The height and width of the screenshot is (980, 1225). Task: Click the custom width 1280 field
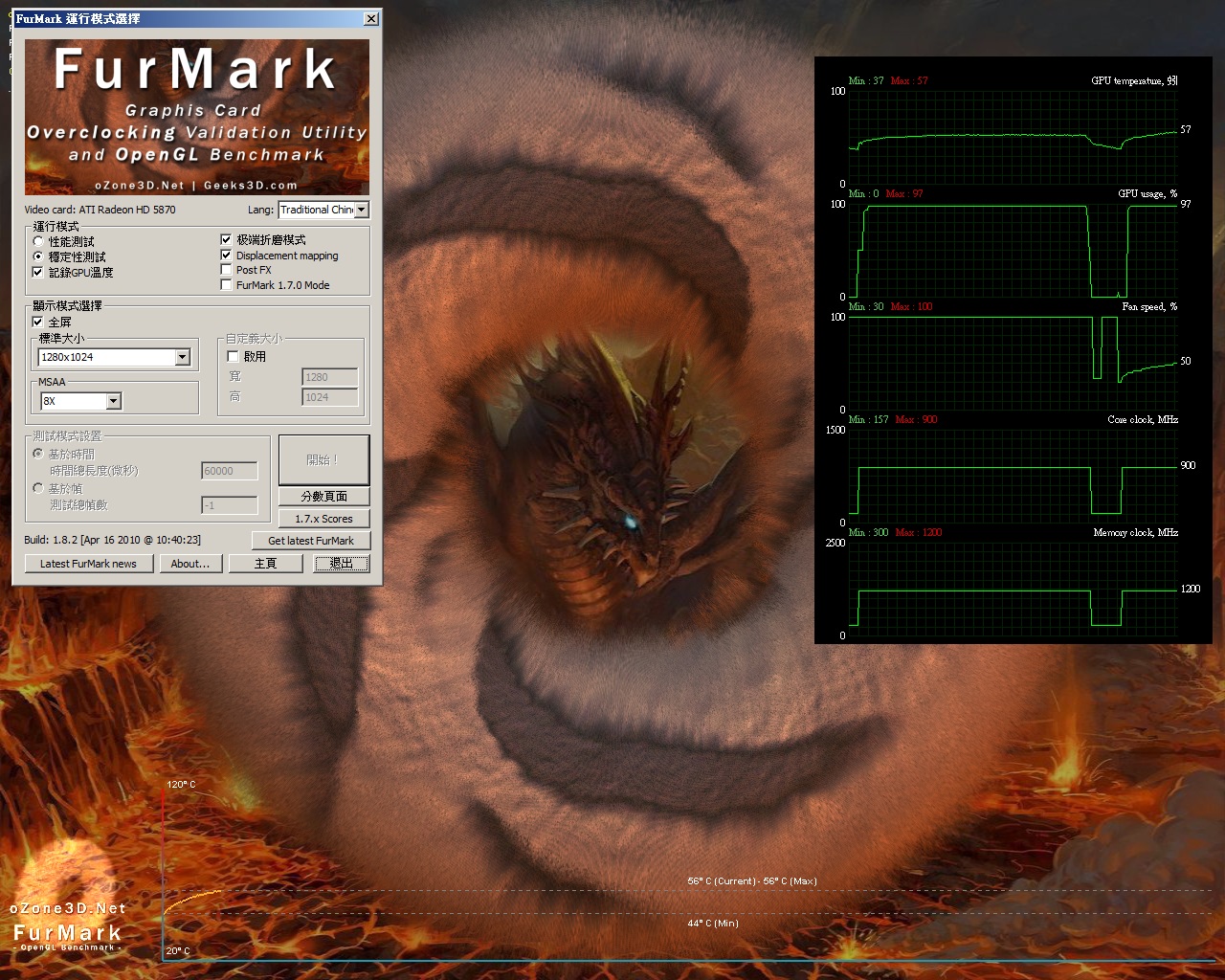click(x=330, y=377)
